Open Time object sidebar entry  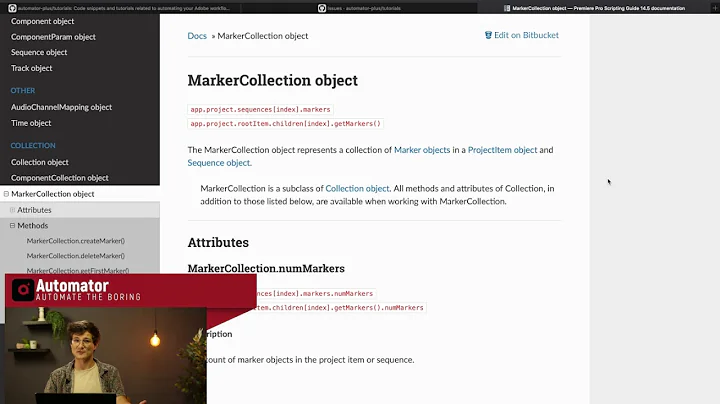pos(31,123)
